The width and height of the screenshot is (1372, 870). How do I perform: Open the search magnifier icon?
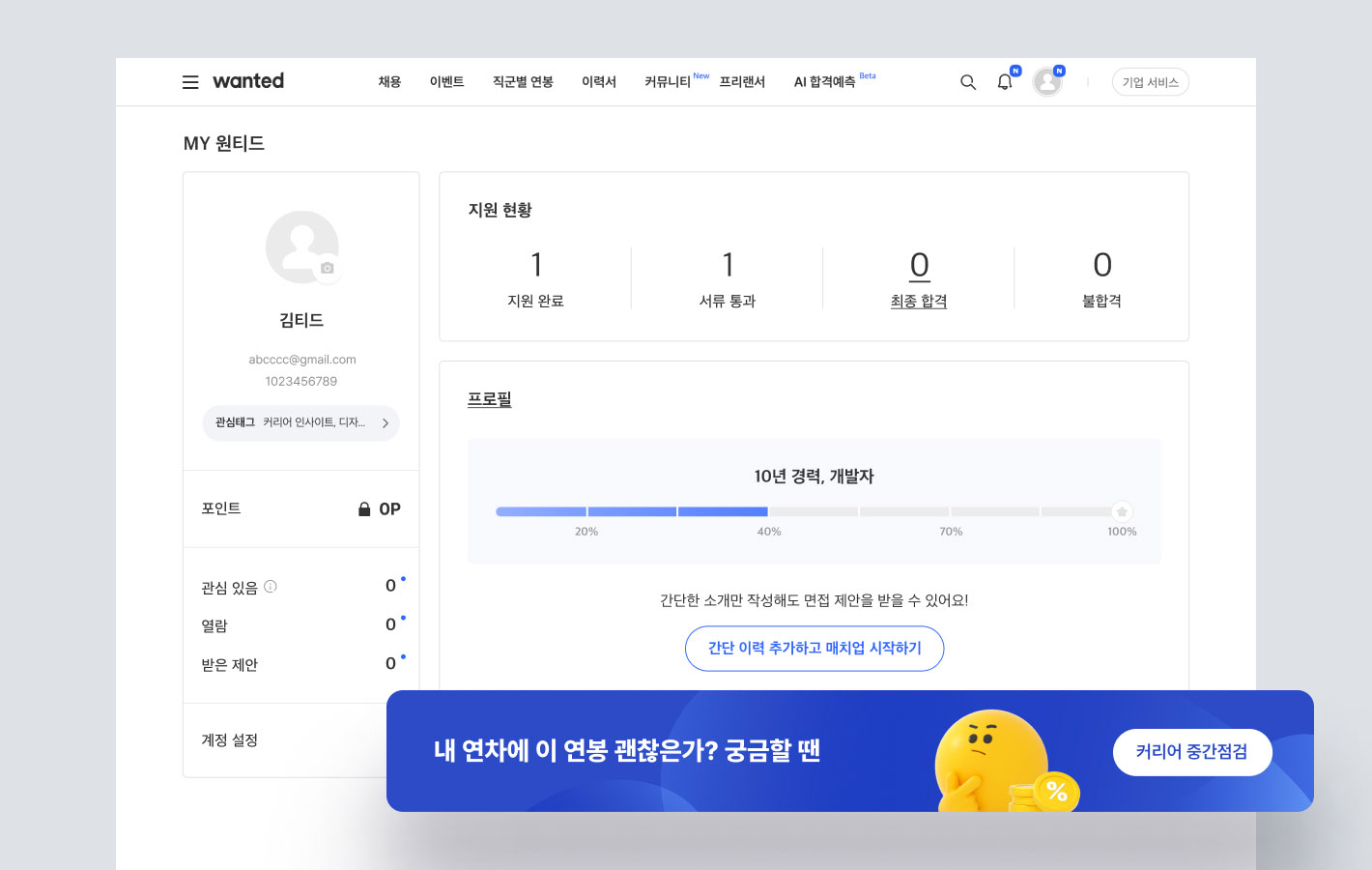[x=967, y=82]
